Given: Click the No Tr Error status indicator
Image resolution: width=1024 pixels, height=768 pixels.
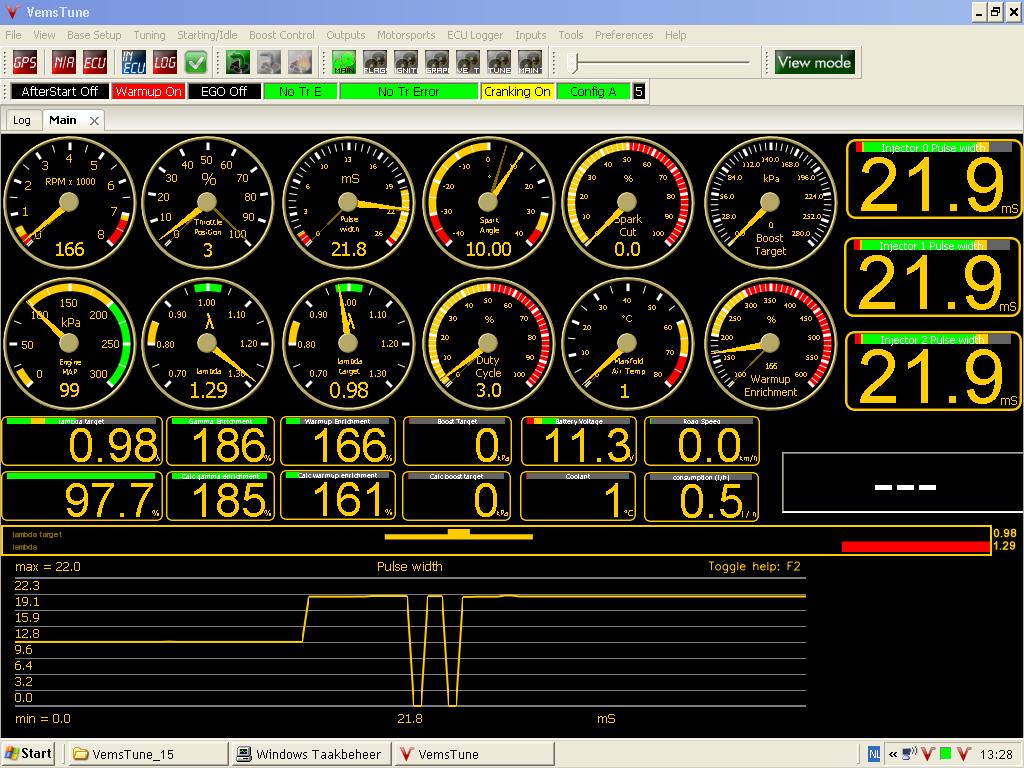Looking at the screenshot, I should click(x=409, y=91).
